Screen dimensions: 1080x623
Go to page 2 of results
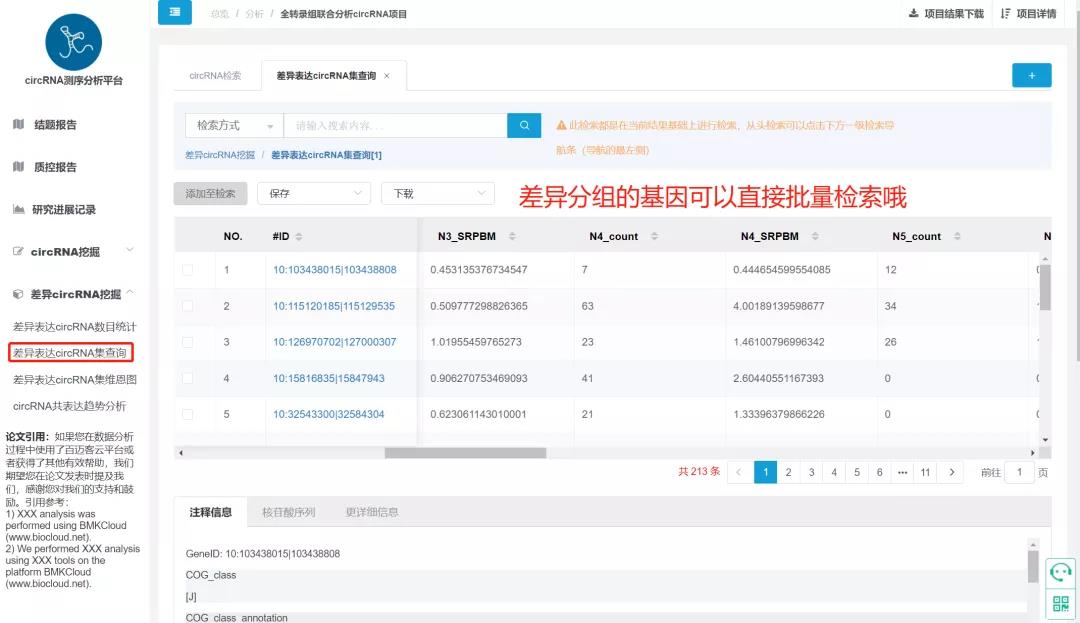tap(788, 472)
